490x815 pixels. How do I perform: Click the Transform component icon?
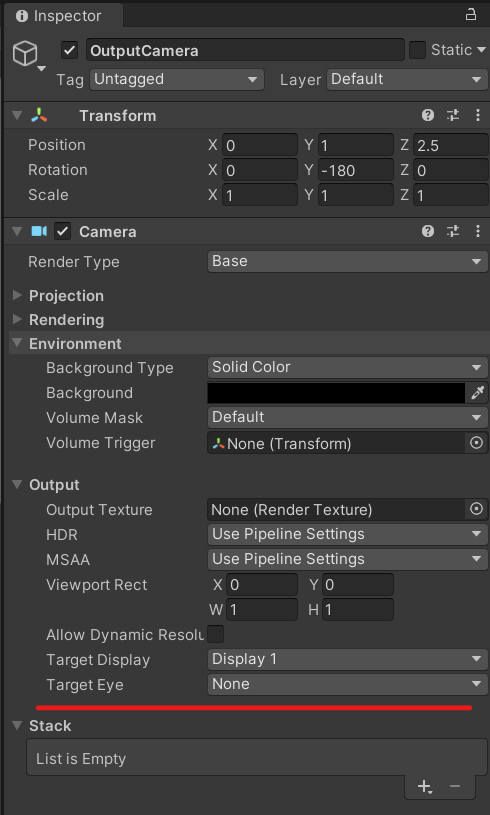(x=39, y=115)
